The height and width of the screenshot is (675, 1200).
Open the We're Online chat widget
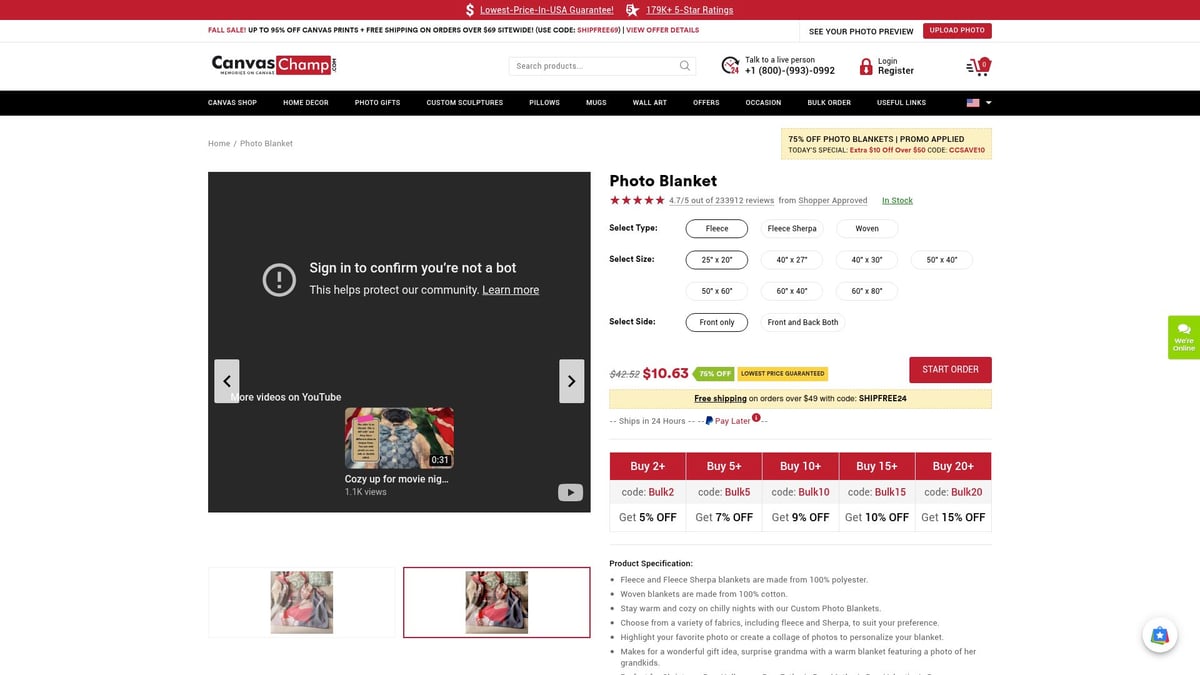pos(1183,337)
